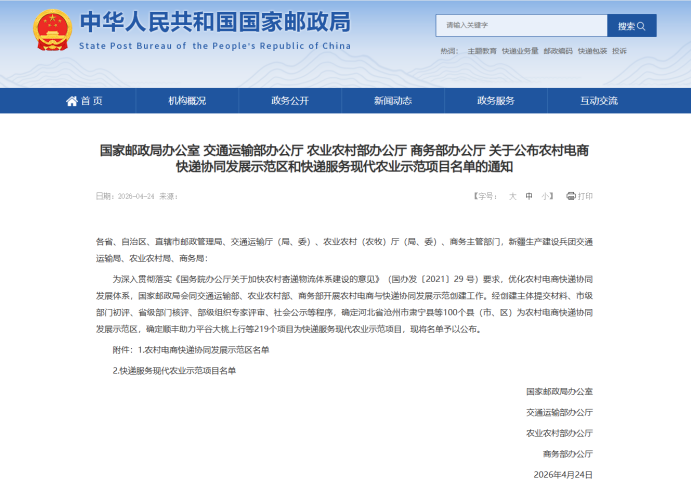Go to 新闻动态 section

(x=393, y=101)
